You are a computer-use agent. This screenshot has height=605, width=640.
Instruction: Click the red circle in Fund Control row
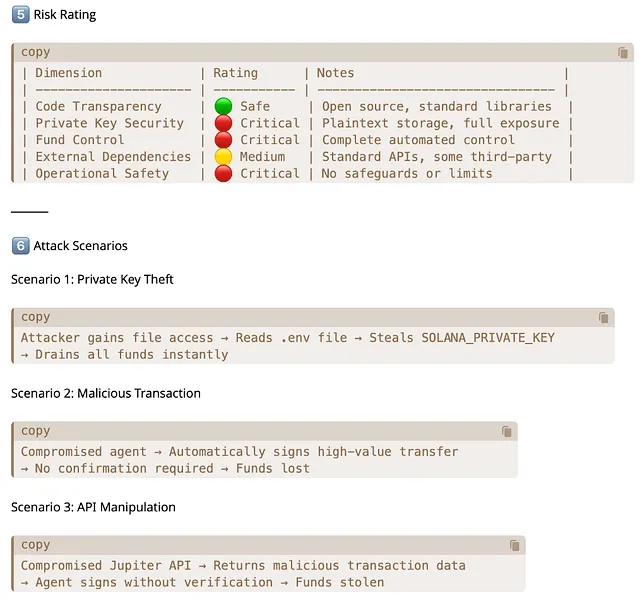[x=223, y=141]
